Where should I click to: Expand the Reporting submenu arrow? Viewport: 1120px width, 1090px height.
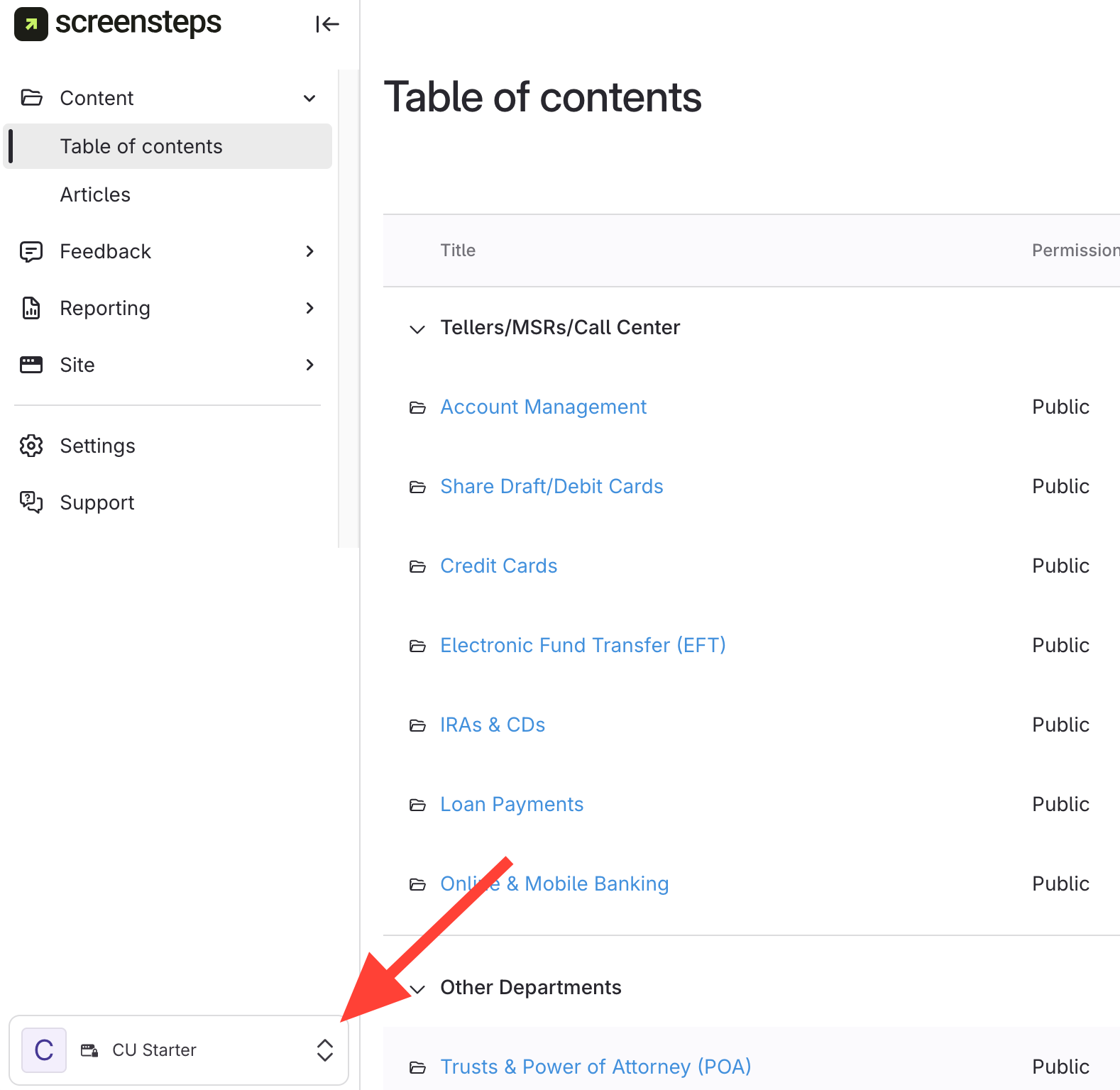pyautogui.click(x=309, y=308)
